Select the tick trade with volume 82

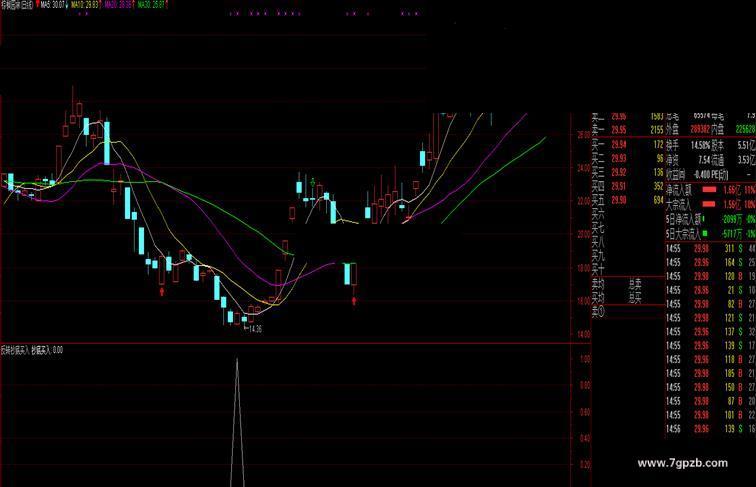(711, 304)
